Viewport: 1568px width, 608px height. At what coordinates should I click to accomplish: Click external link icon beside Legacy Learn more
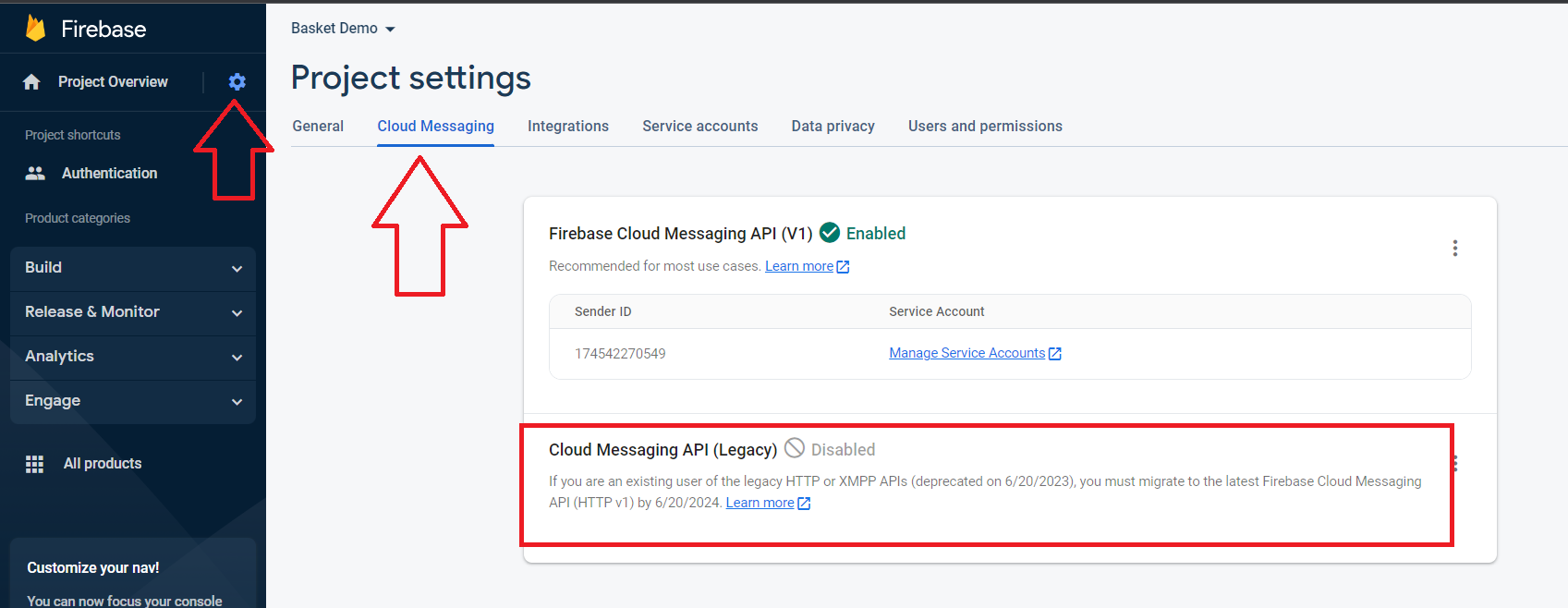point(804,504)
